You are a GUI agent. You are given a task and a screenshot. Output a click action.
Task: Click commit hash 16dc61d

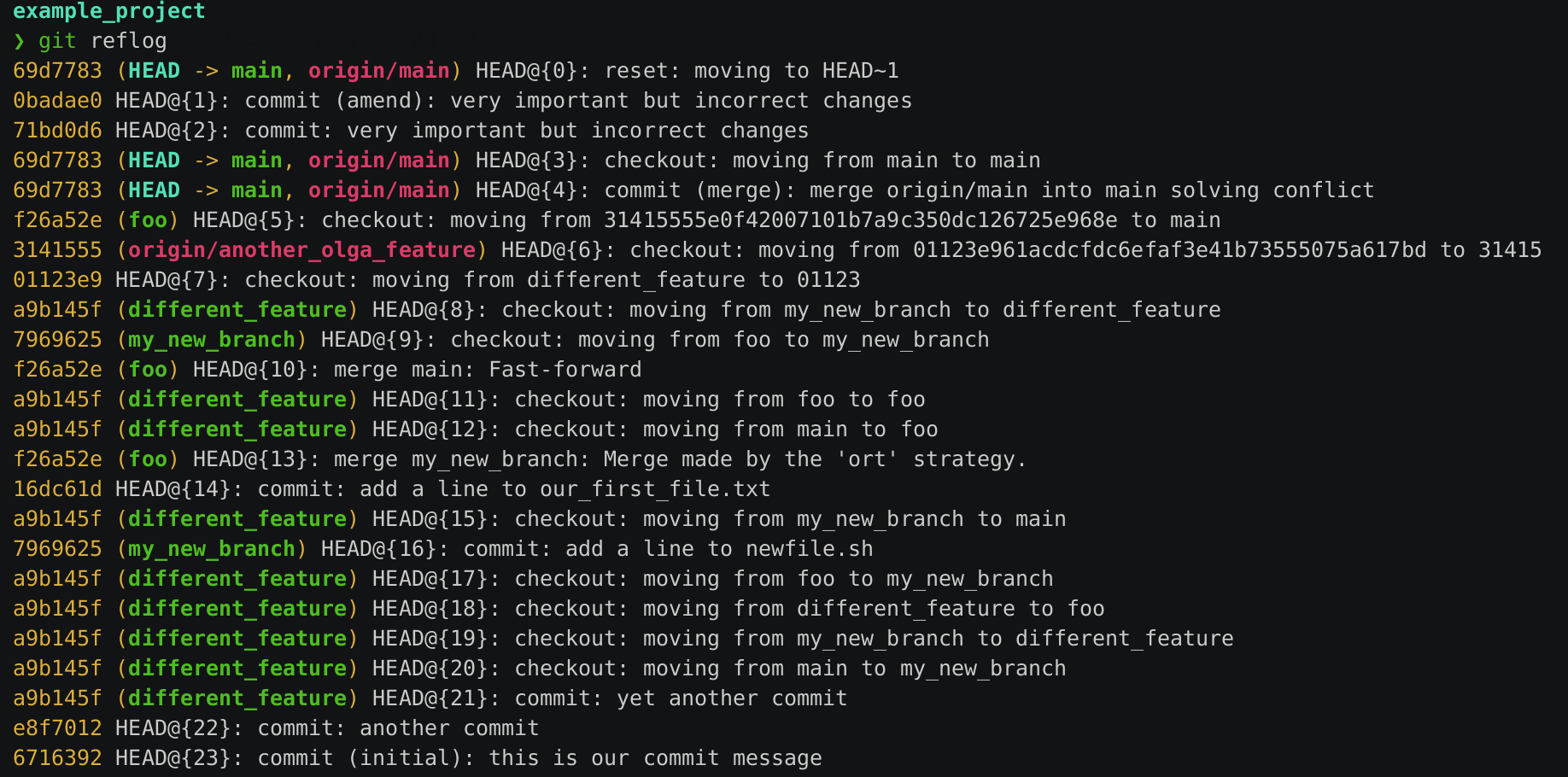tap(57, 489)
